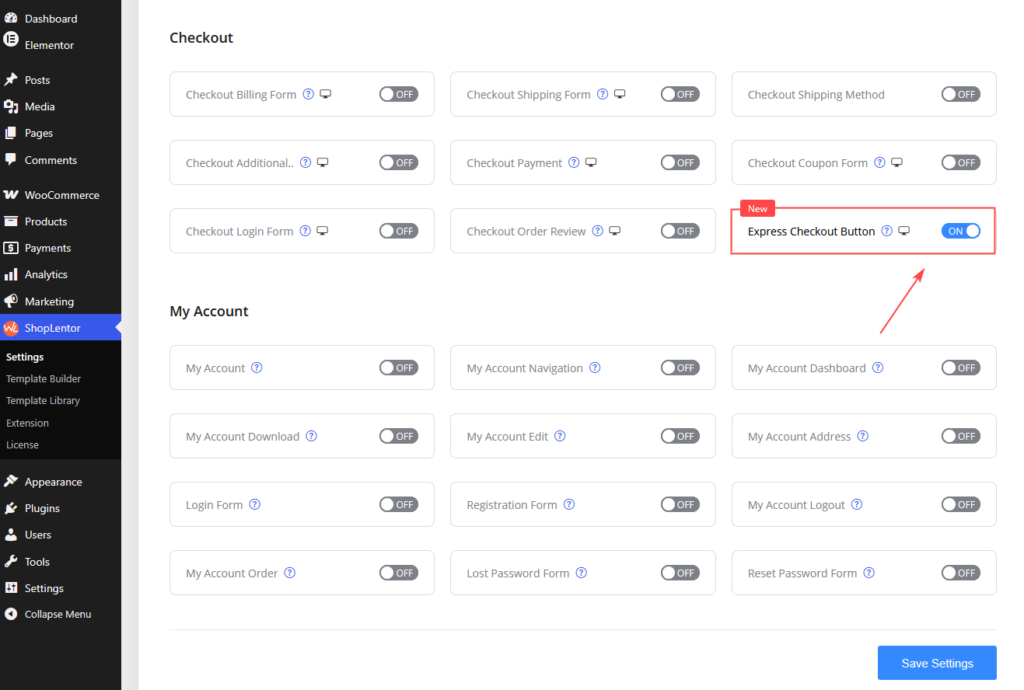Enable the Checkout Order Review toggle
This screenshot has width=1024, height=690.
click(680, 230)
